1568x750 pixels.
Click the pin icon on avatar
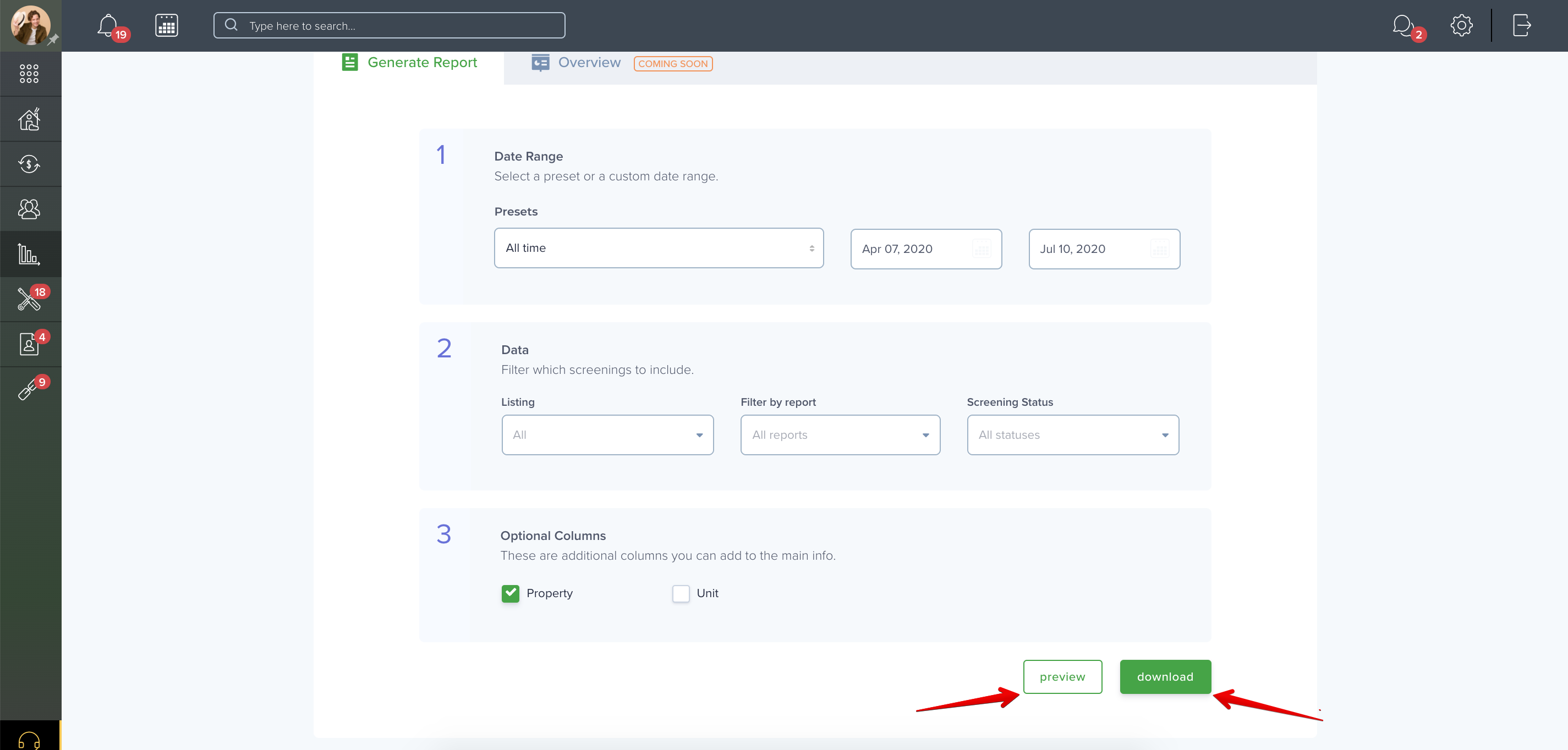[x=53, y=40]
